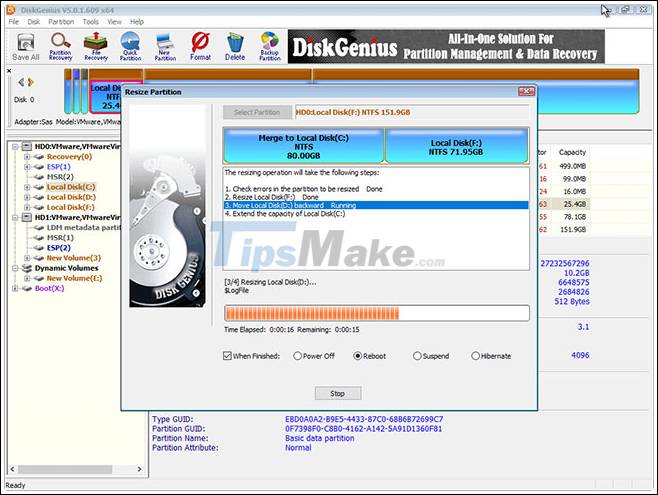Click the selected Local Disk partition in disk map
Image resolution: width=658 pixels, height=495 pixels.
[105, 97]
